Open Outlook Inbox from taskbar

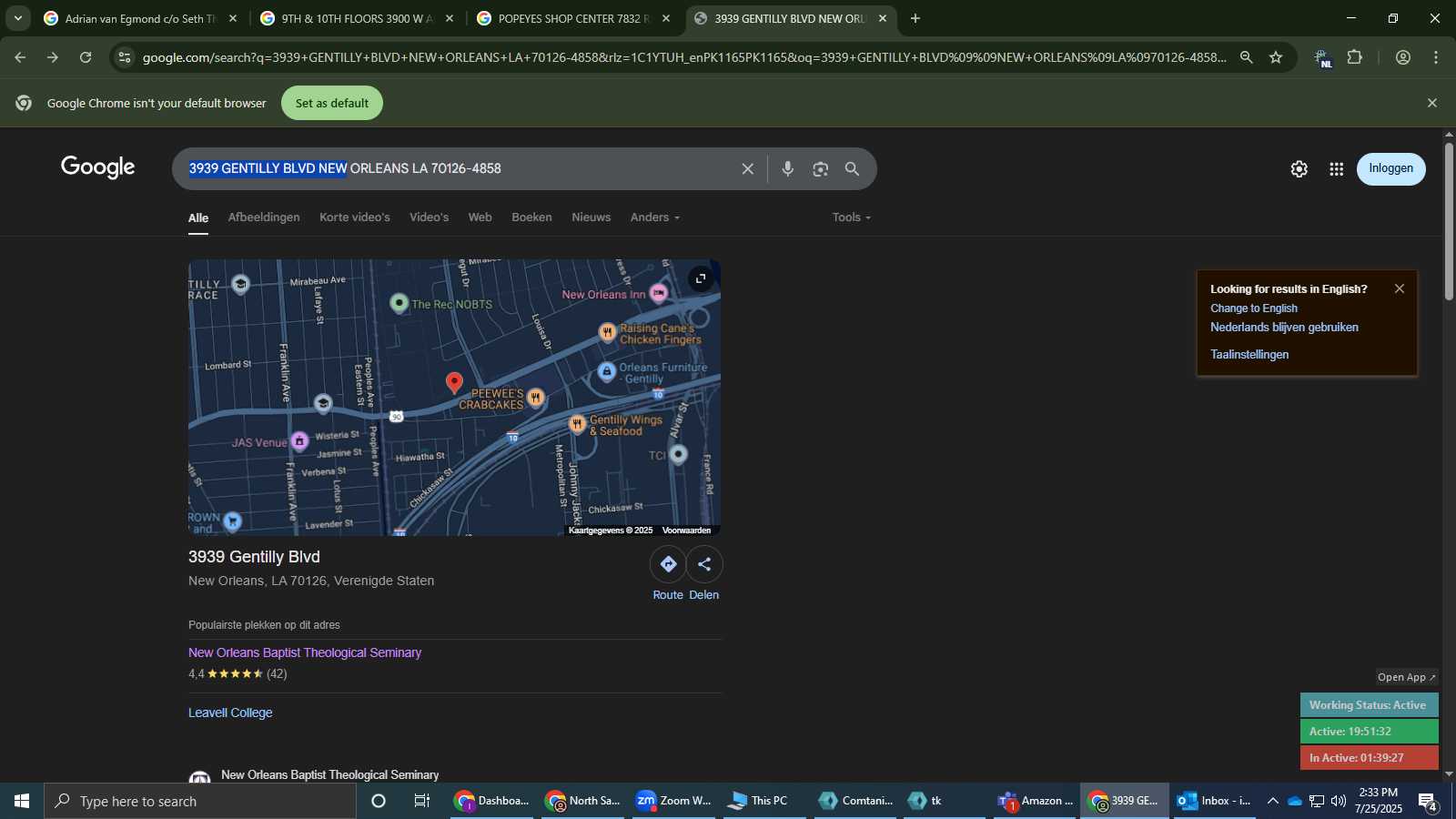[x=1215, y=801]
